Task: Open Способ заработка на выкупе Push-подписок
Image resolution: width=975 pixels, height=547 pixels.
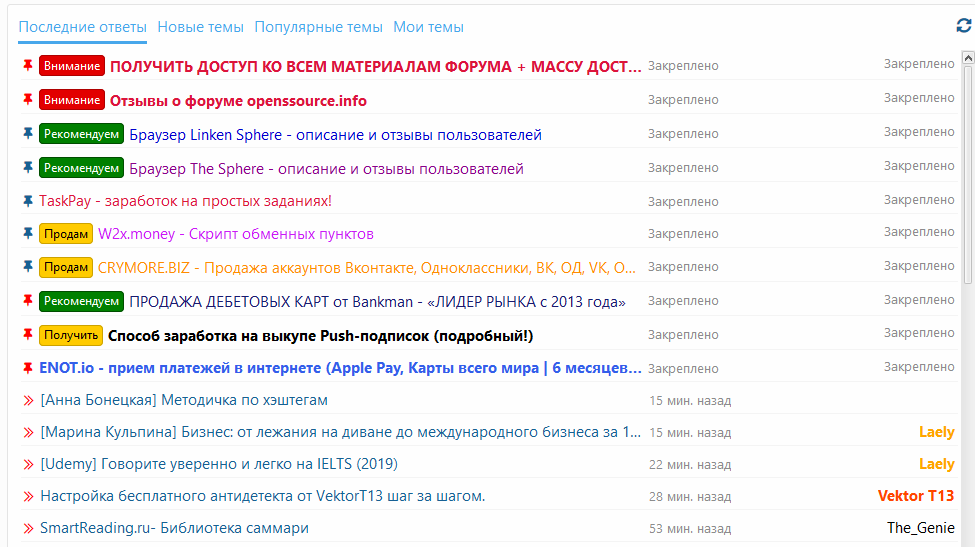Action: pyautogui.click(x=321, y=336)
